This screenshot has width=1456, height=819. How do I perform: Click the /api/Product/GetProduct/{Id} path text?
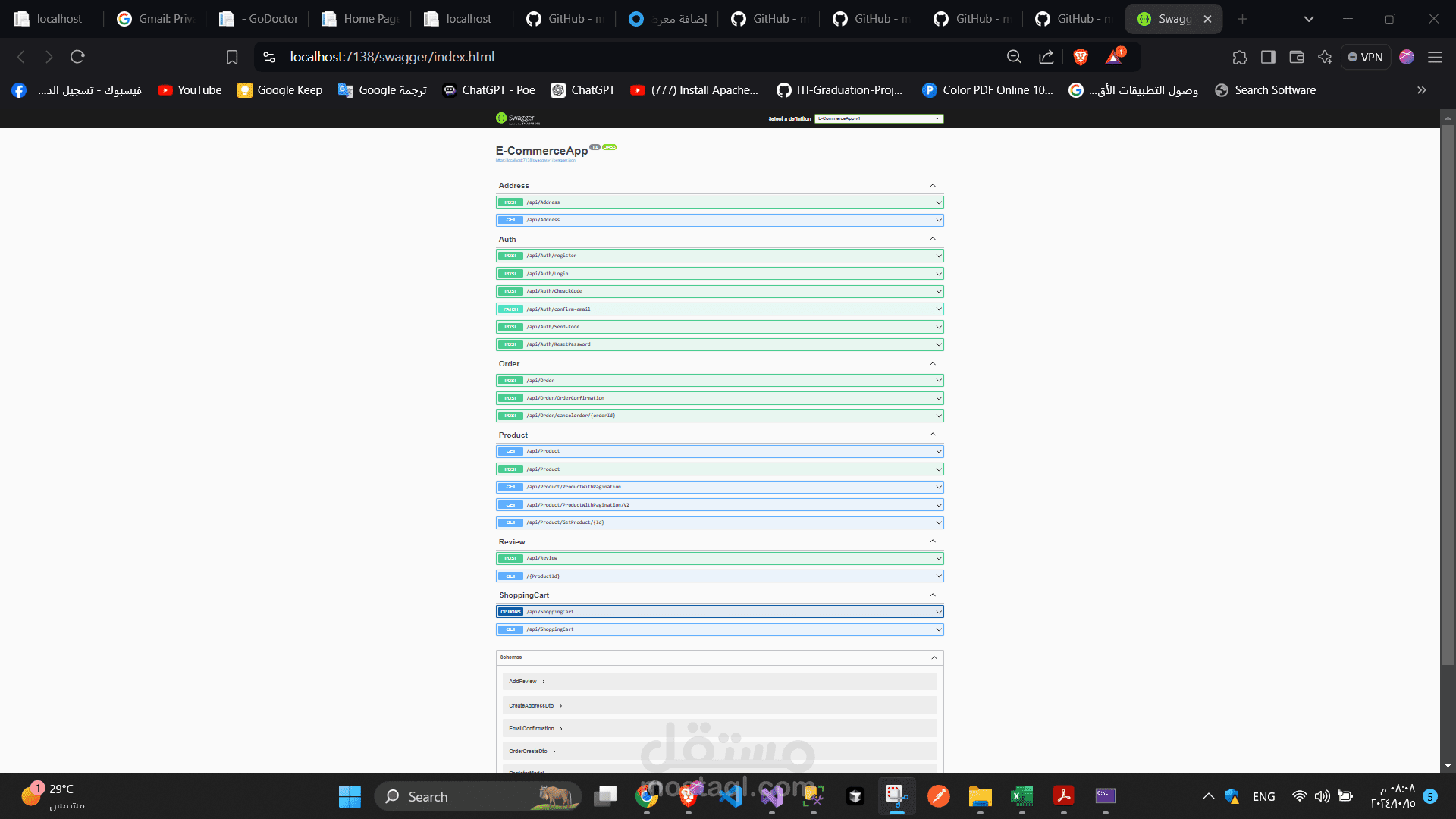pos(566,522)
